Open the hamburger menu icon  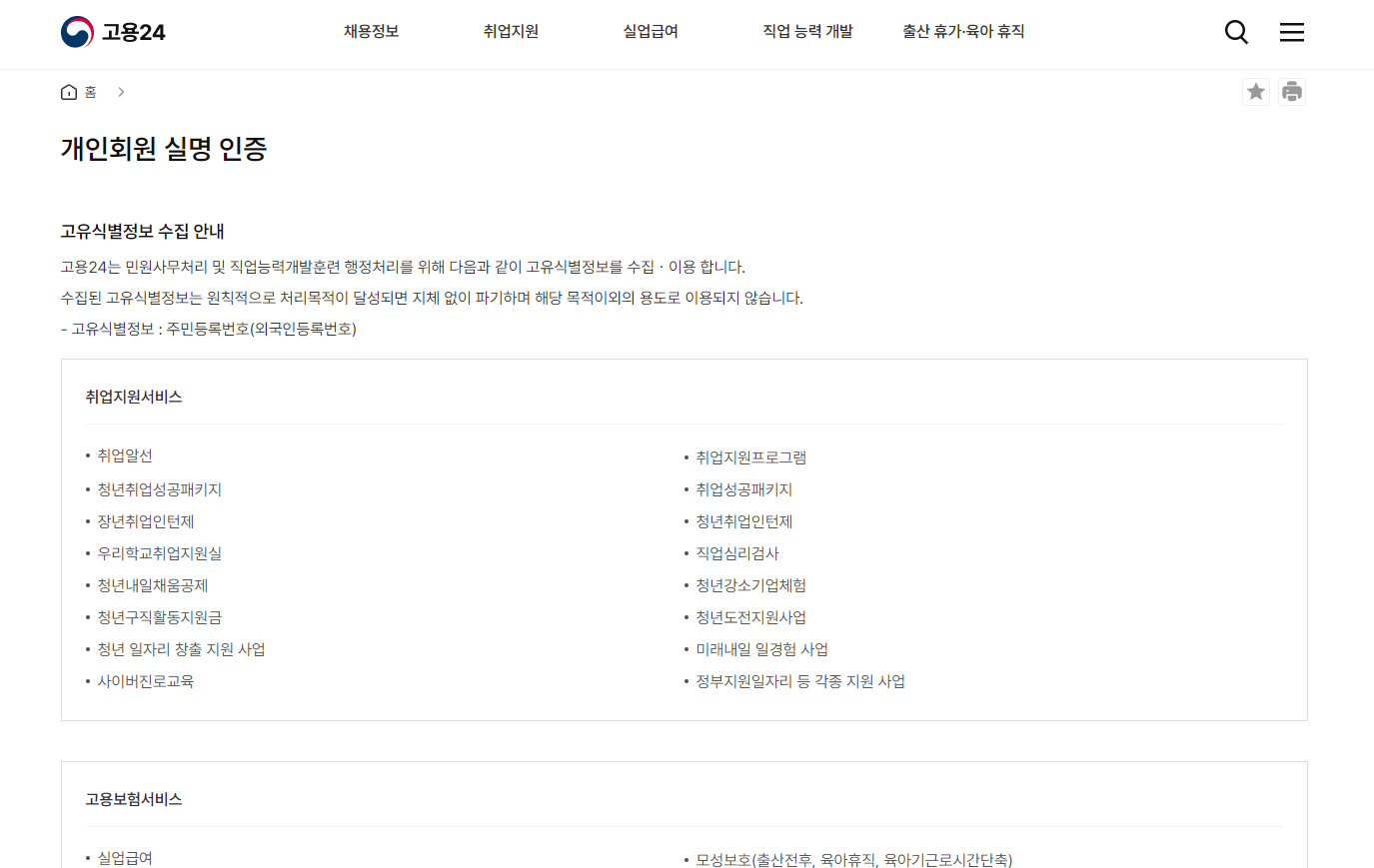pos(1291,32)
